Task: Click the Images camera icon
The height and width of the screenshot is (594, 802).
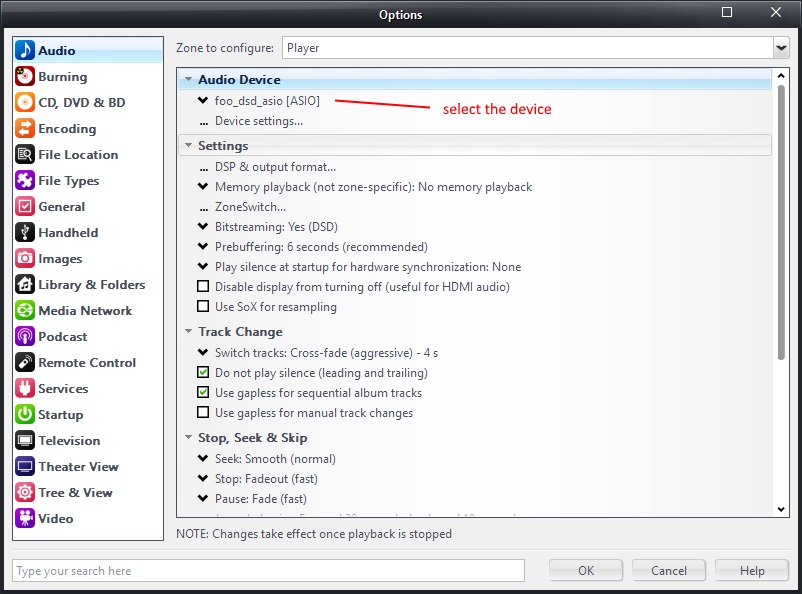Action: click(25, 259)
